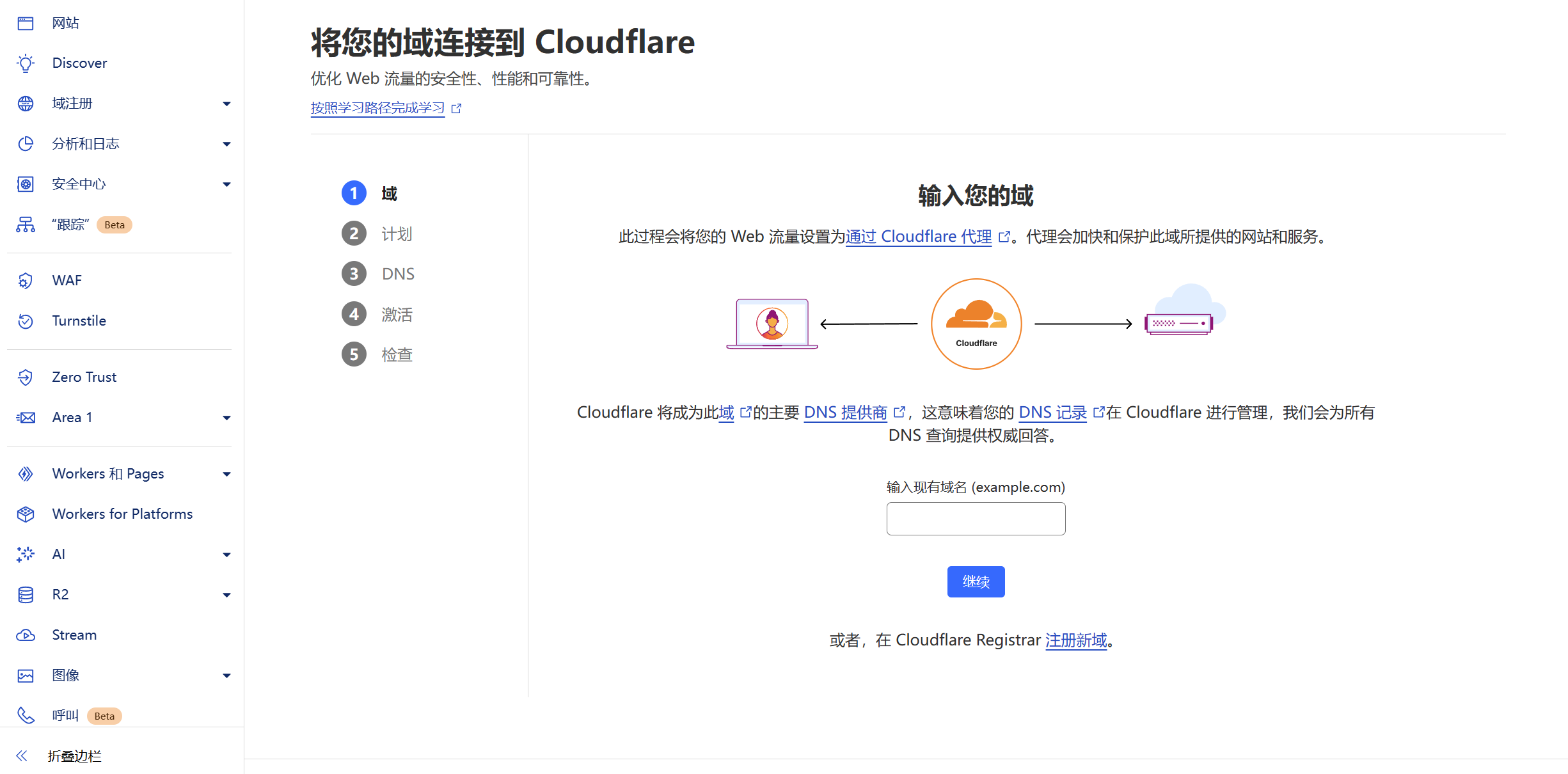
Task: Expand the 域注册 dropdown arrow
Action: click(x=226, y=104)
